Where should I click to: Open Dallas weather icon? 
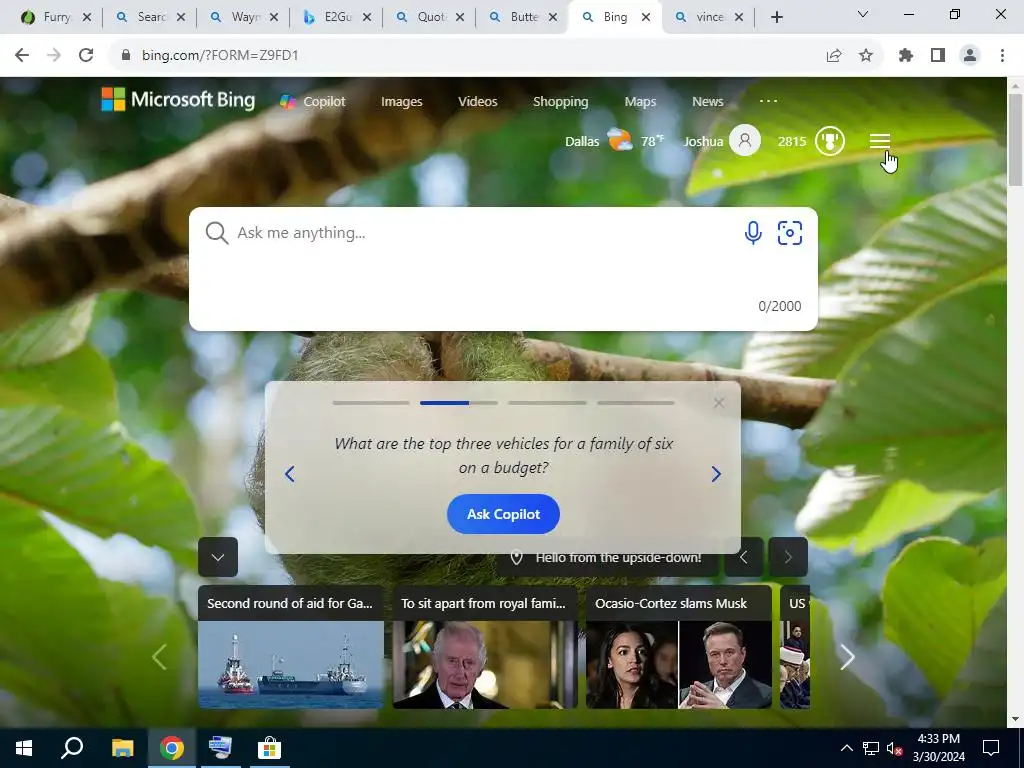[619, 140]
